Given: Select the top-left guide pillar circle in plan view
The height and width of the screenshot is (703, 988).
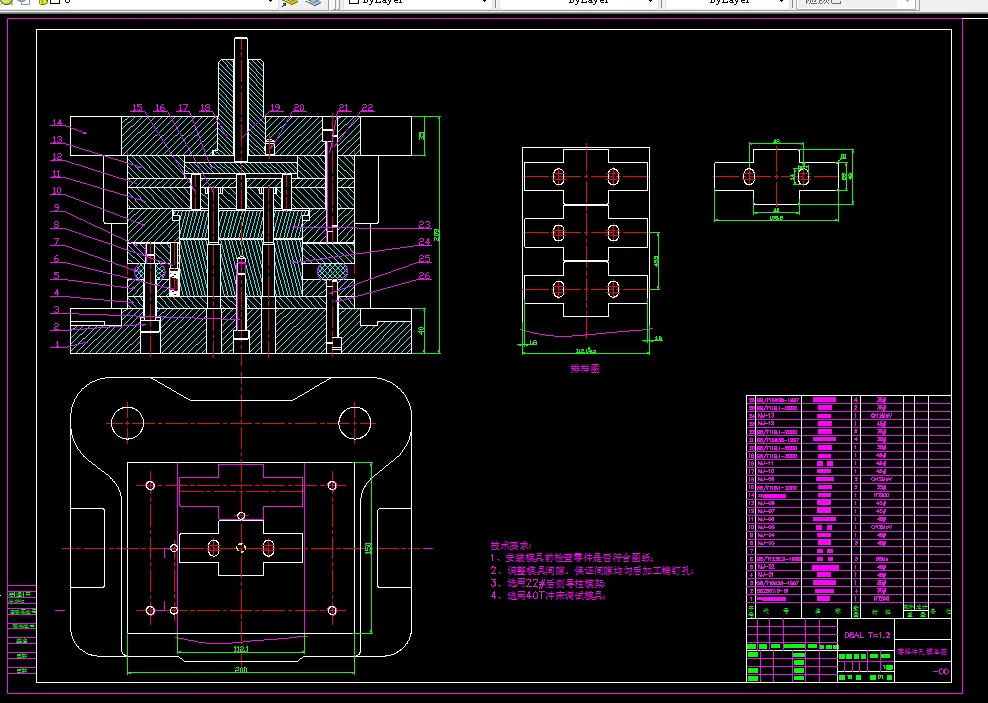Looking at the screenshot, I should click(127, 423).
